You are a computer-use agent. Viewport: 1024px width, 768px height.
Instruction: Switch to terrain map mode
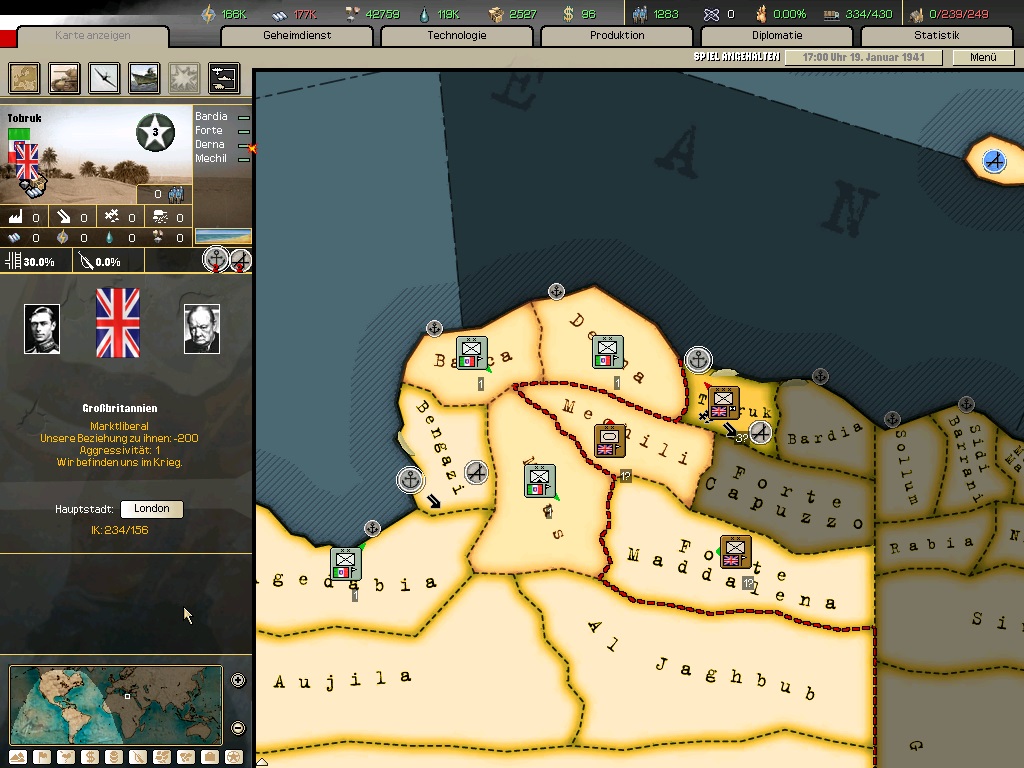pos(18,757)
